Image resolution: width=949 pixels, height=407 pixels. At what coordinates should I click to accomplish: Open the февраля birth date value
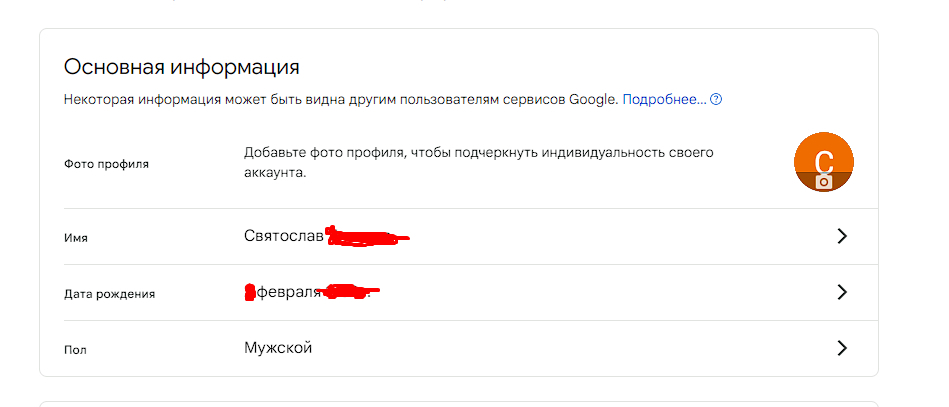click(x=289, y=293)
